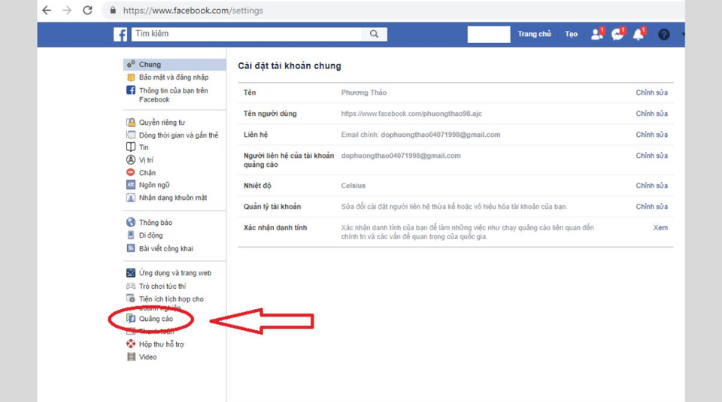
Task: Go back using browser back arrow
Action: coord(47,10)
